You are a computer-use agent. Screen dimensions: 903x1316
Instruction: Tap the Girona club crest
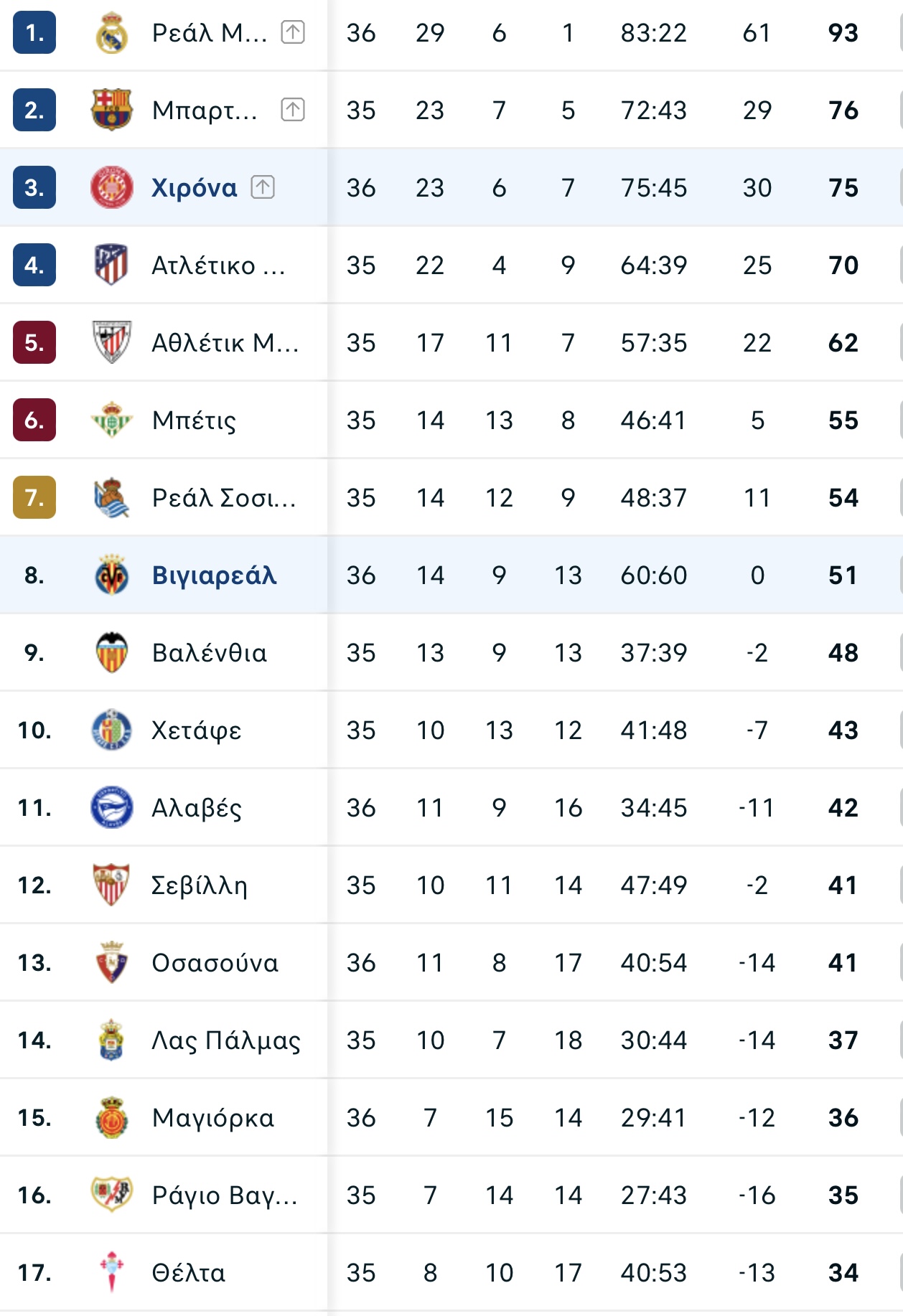111,187
